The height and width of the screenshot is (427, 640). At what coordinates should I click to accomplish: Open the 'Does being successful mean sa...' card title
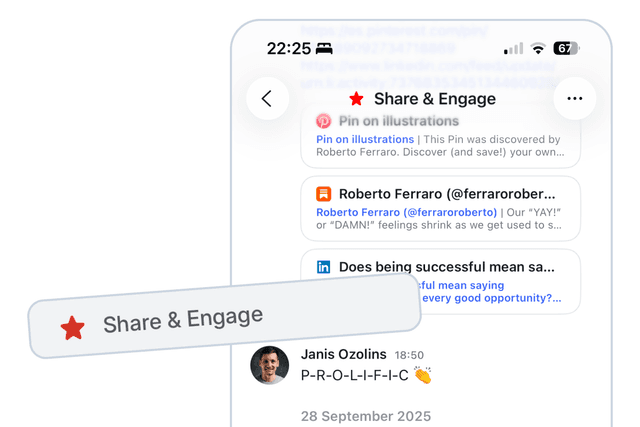447,267
